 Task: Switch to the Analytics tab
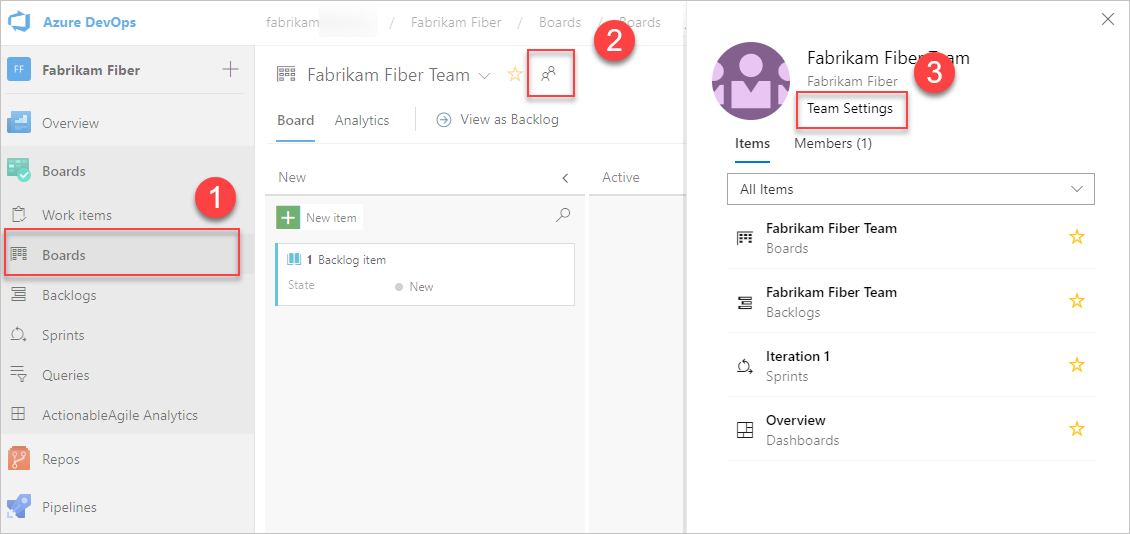click(362, 120)
